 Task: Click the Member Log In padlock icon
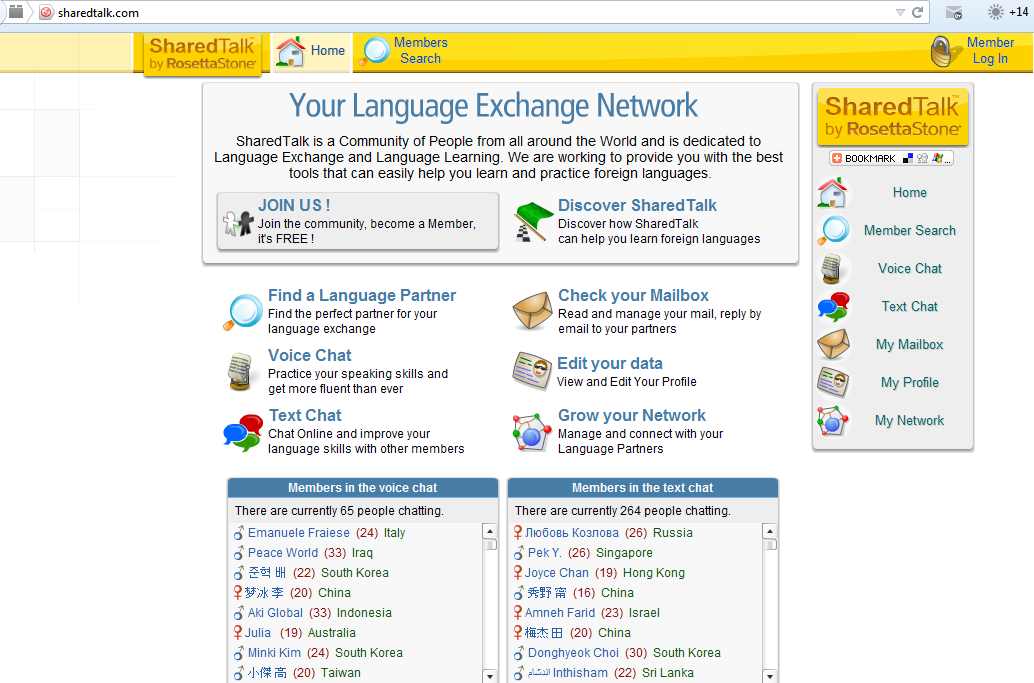pos(946,51)
